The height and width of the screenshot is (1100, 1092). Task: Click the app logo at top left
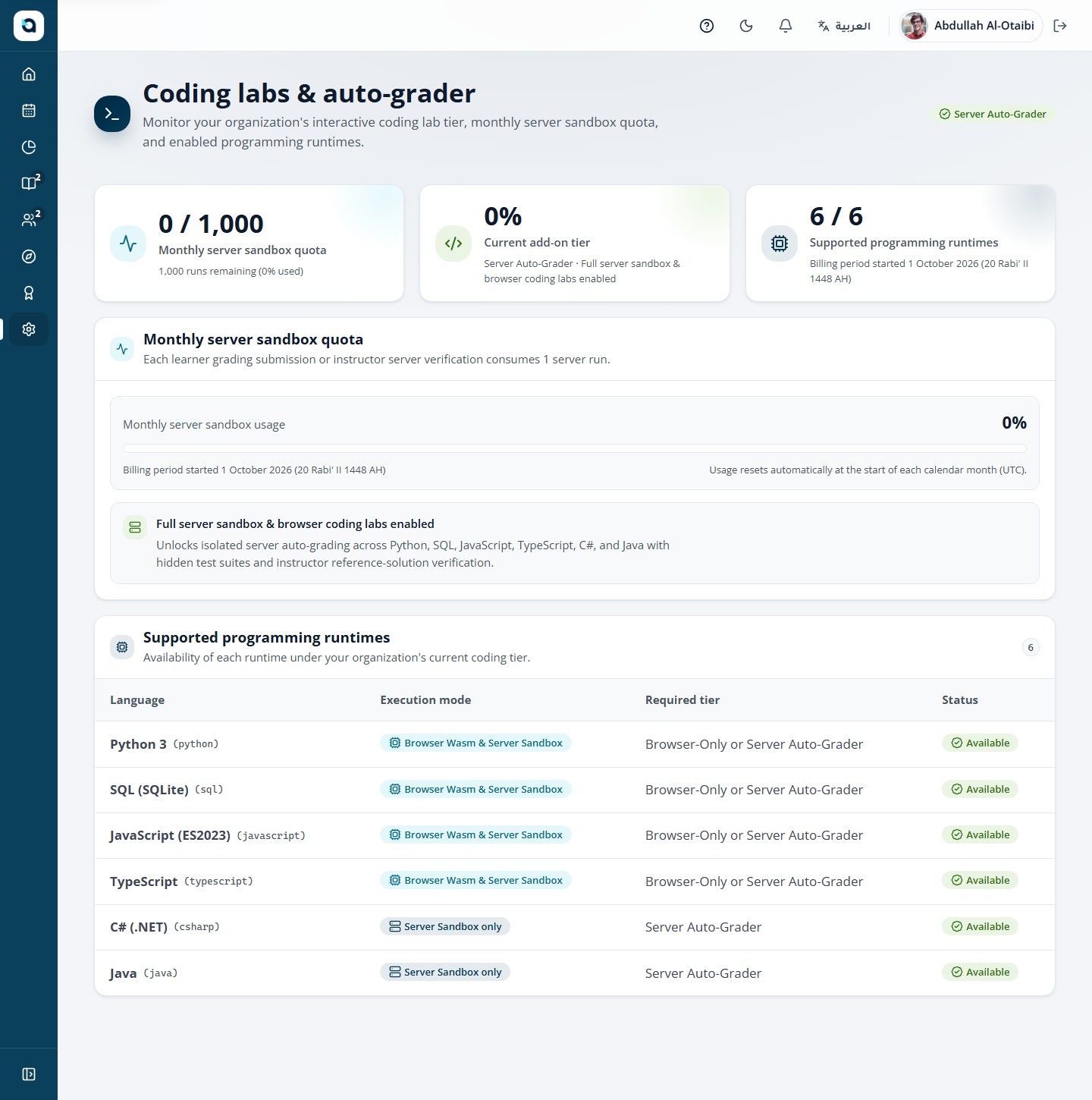(29, 26)
